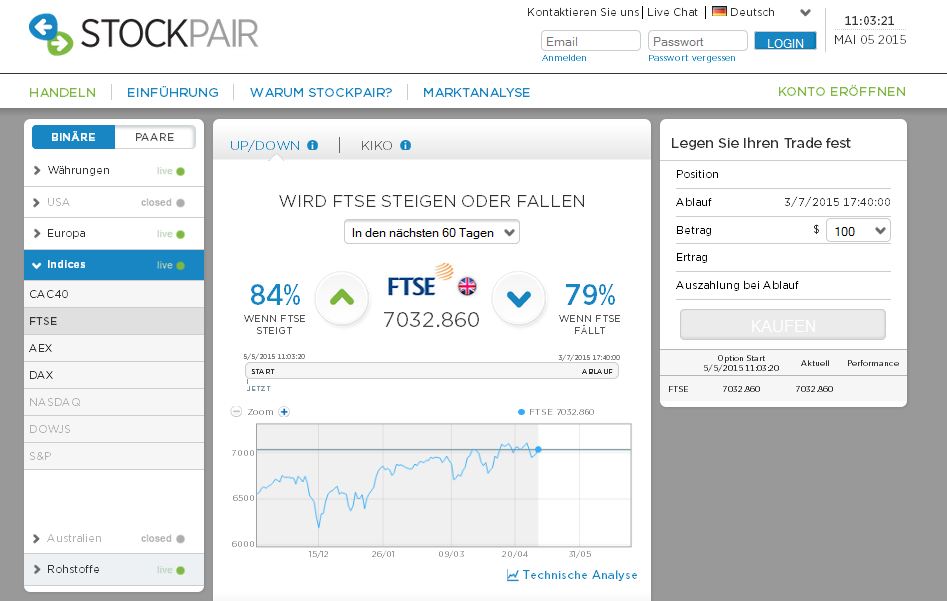Open the HANDELN menu
The image size is (947, 601).
click(x=62, y=92)
